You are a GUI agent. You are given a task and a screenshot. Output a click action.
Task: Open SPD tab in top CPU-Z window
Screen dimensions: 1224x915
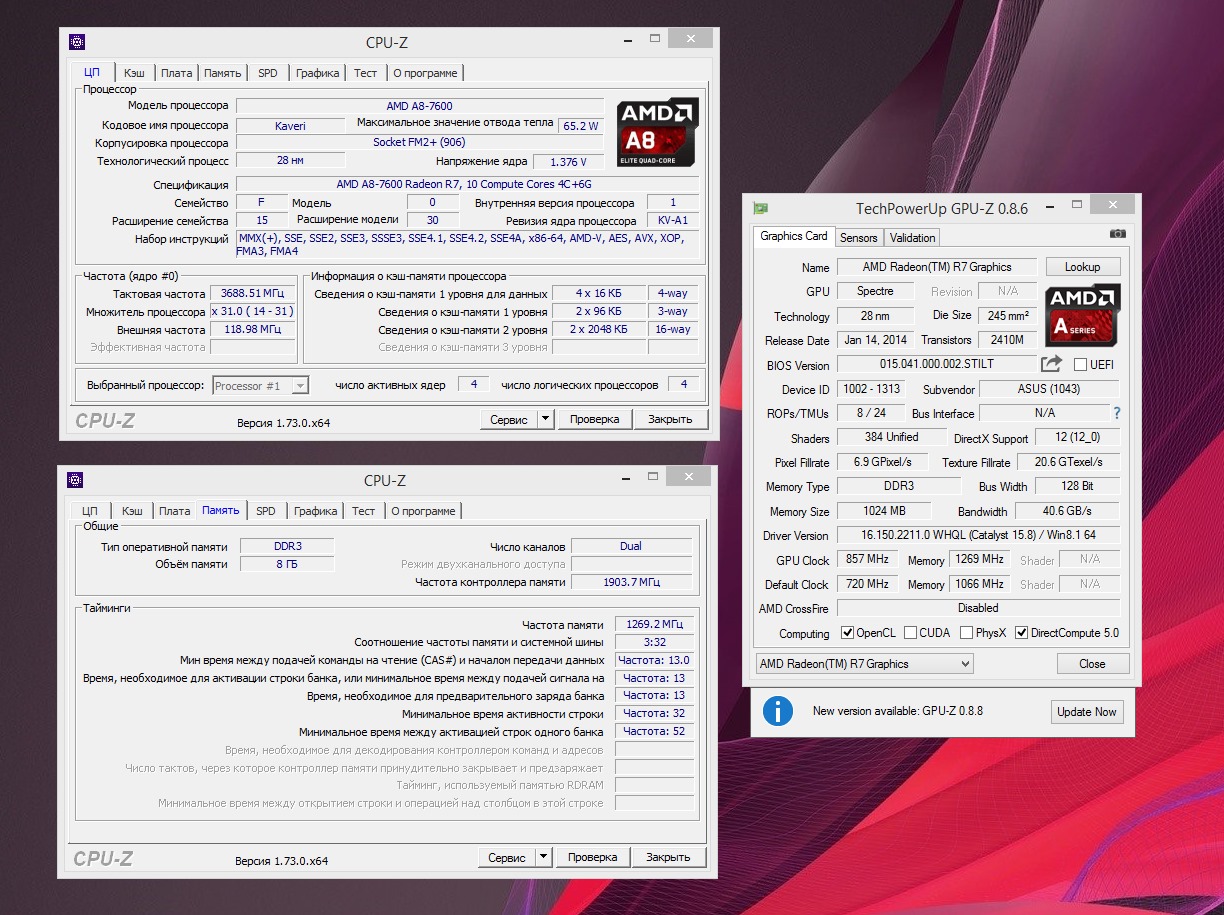tap(268, 73)
